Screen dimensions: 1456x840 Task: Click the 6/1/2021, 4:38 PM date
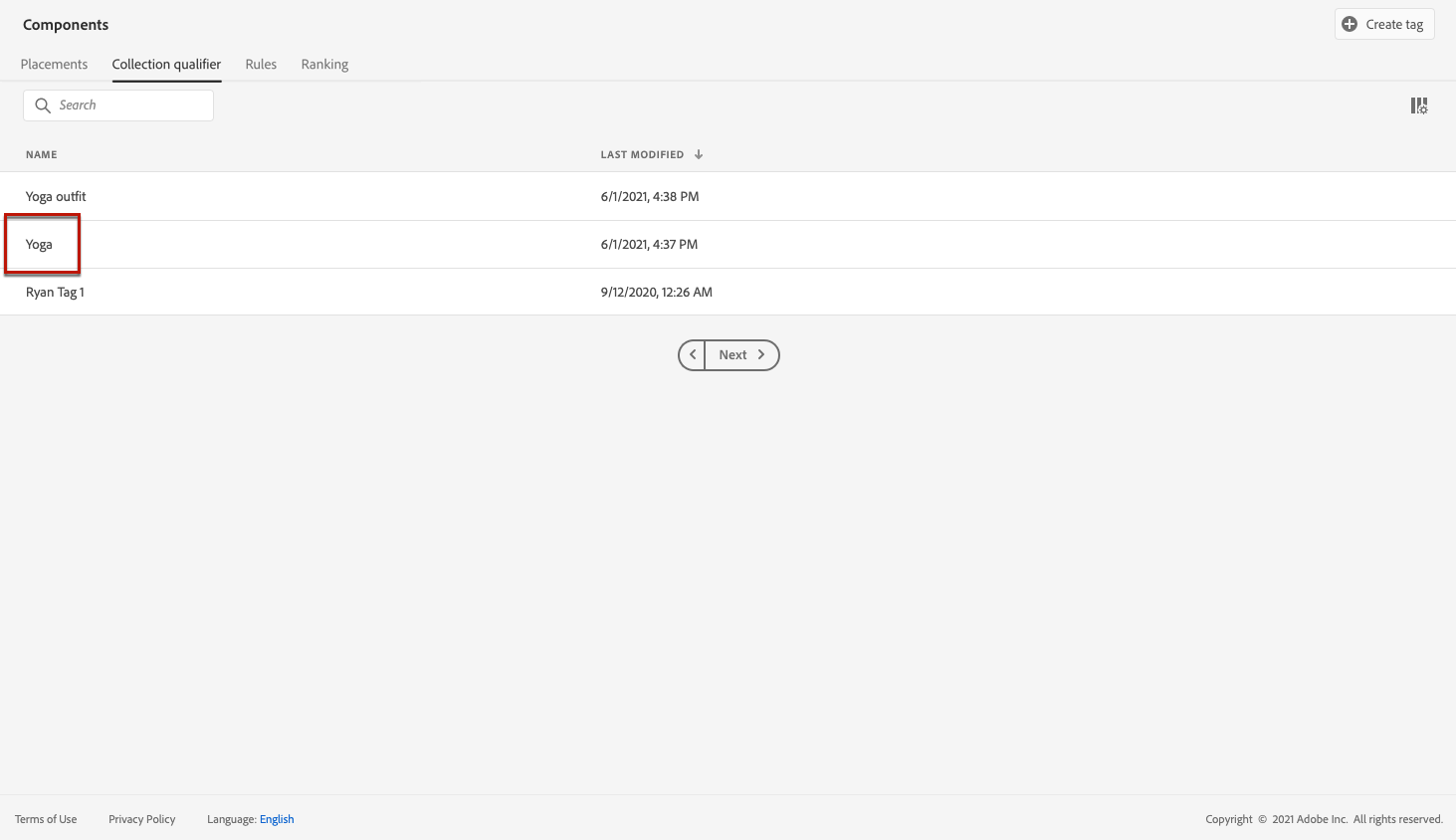click(650, 196)
